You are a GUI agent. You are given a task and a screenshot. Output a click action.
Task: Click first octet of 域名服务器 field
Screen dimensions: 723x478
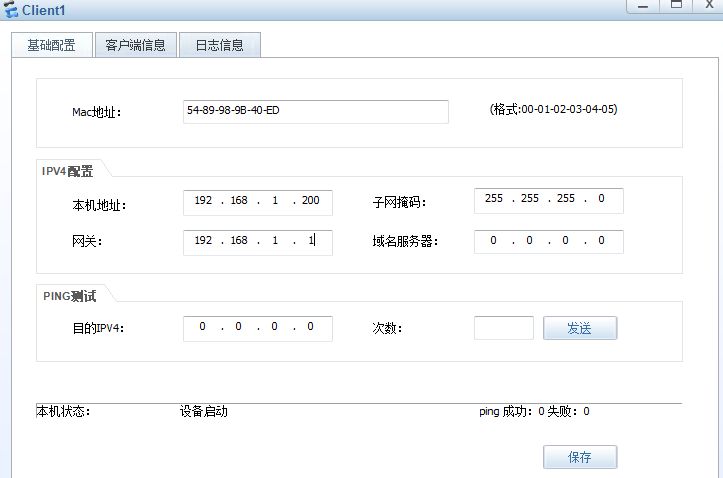click(x=494, y=241)
